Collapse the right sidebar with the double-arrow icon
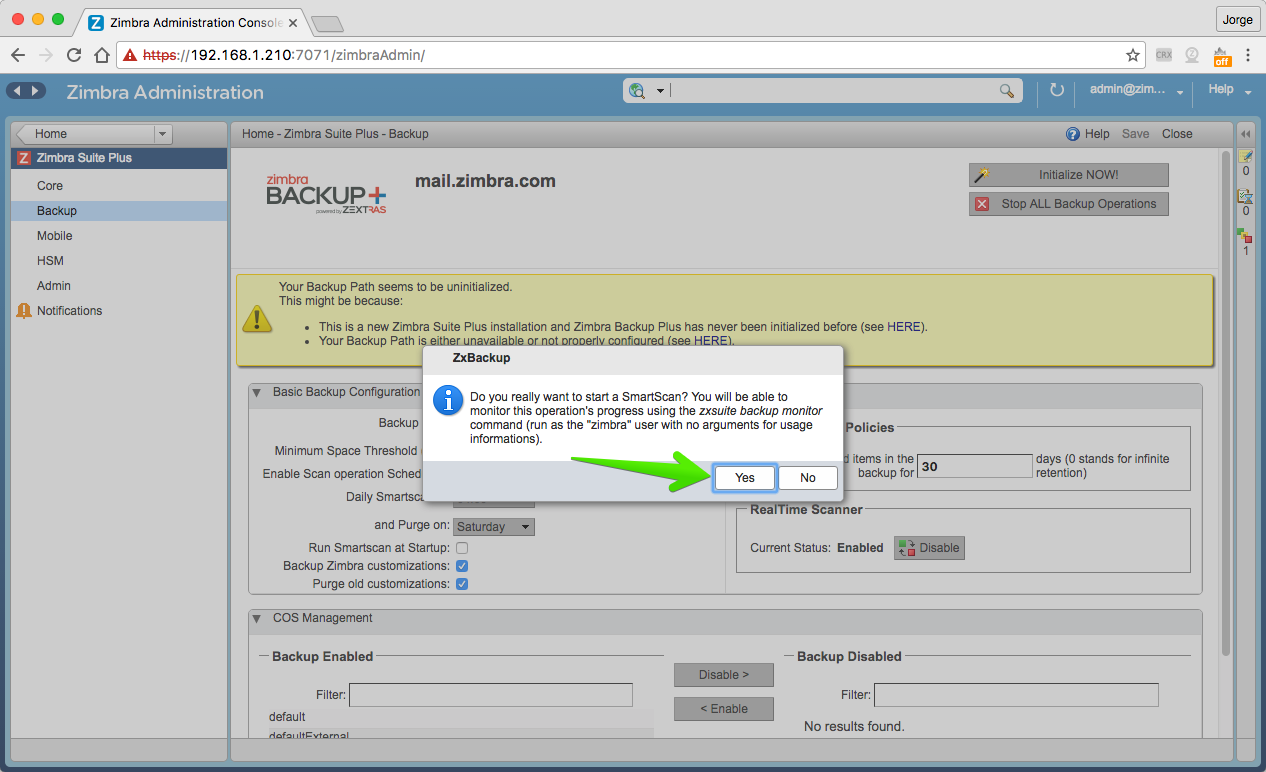The width and height of the screenshot is (1266, 772). (1245, 134)
